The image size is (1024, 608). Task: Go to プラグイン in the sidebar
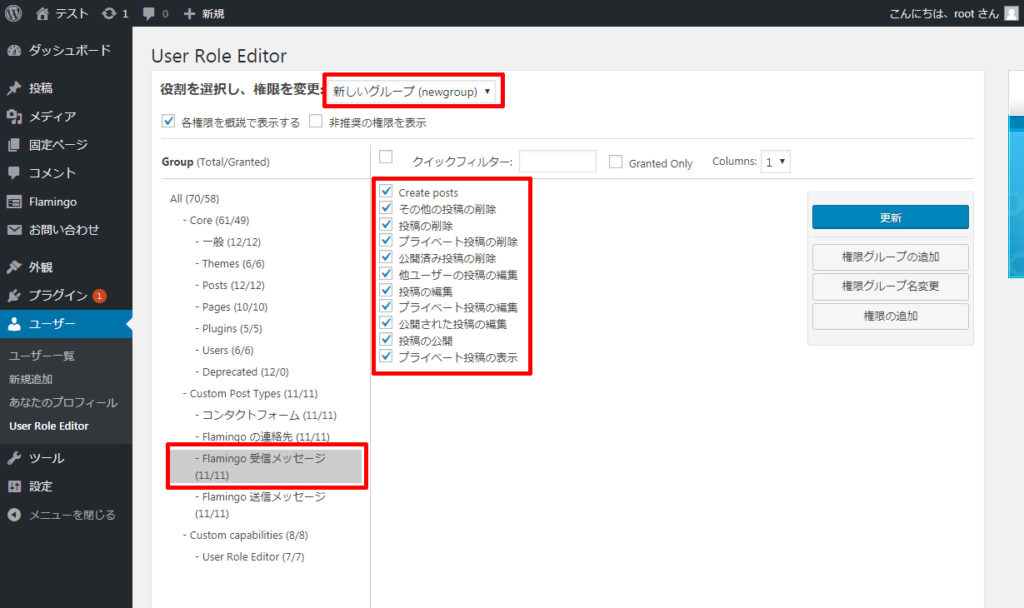click(x=57, y=295)
